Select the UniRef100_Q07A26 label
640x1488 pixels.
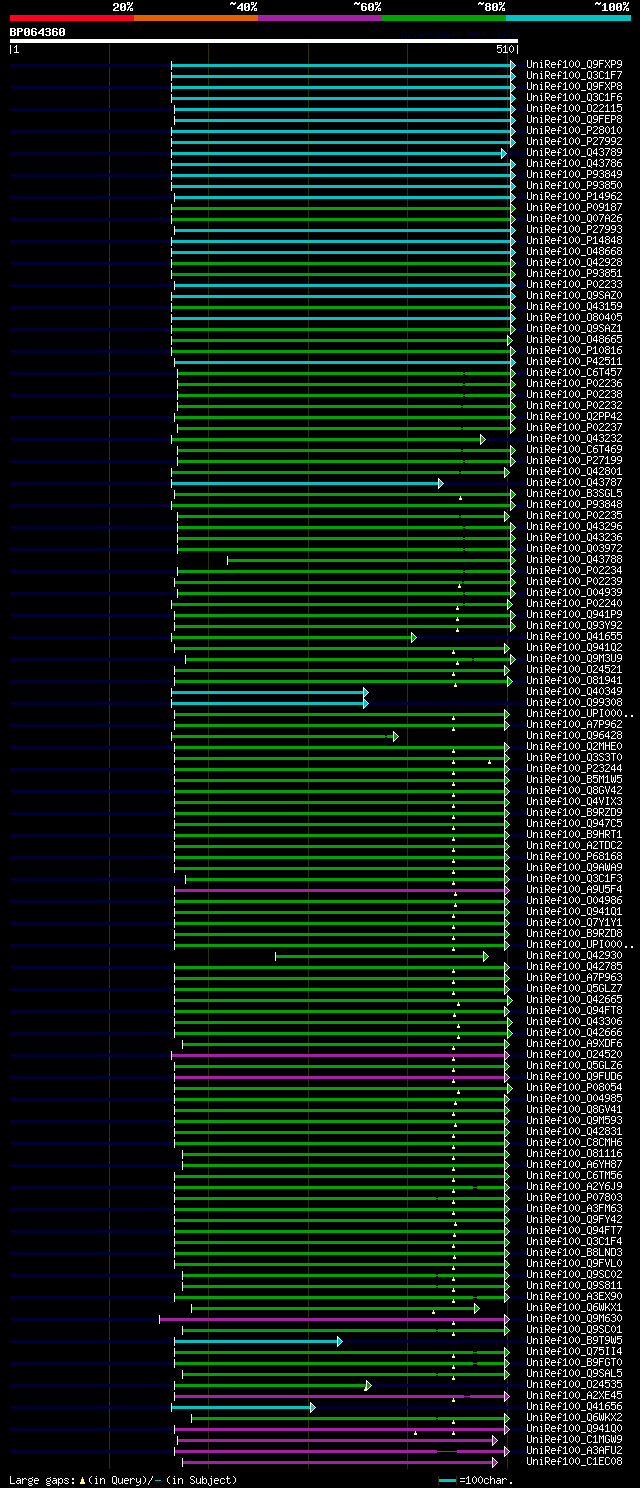click(x=574, y=219)
